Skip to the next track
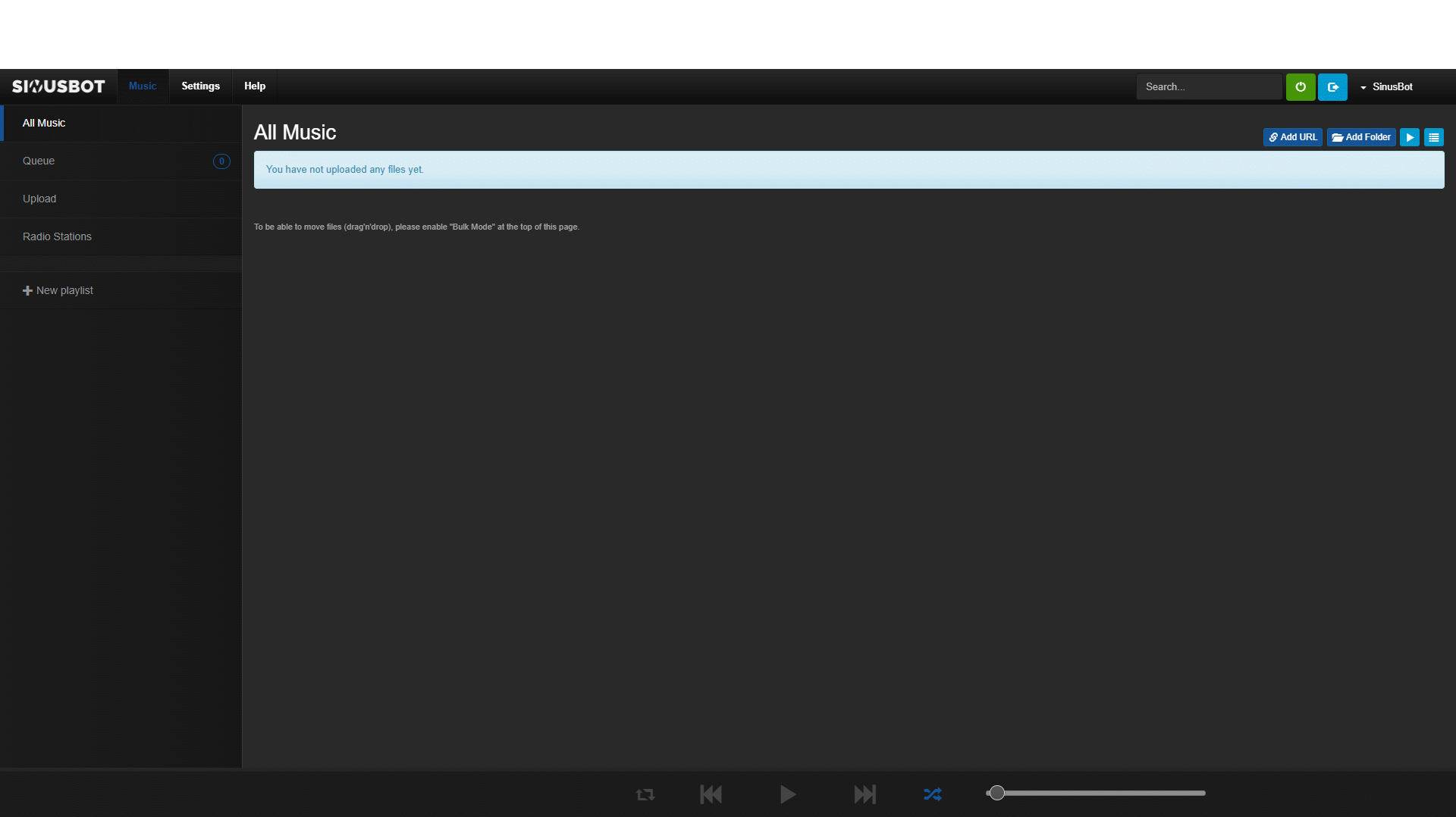The image size is (1456, 817). [x=864, y=794]
